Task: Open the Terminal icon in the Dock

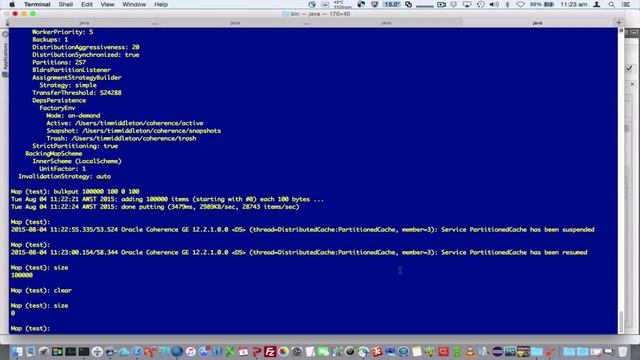Action: click(x=84, y=351)
